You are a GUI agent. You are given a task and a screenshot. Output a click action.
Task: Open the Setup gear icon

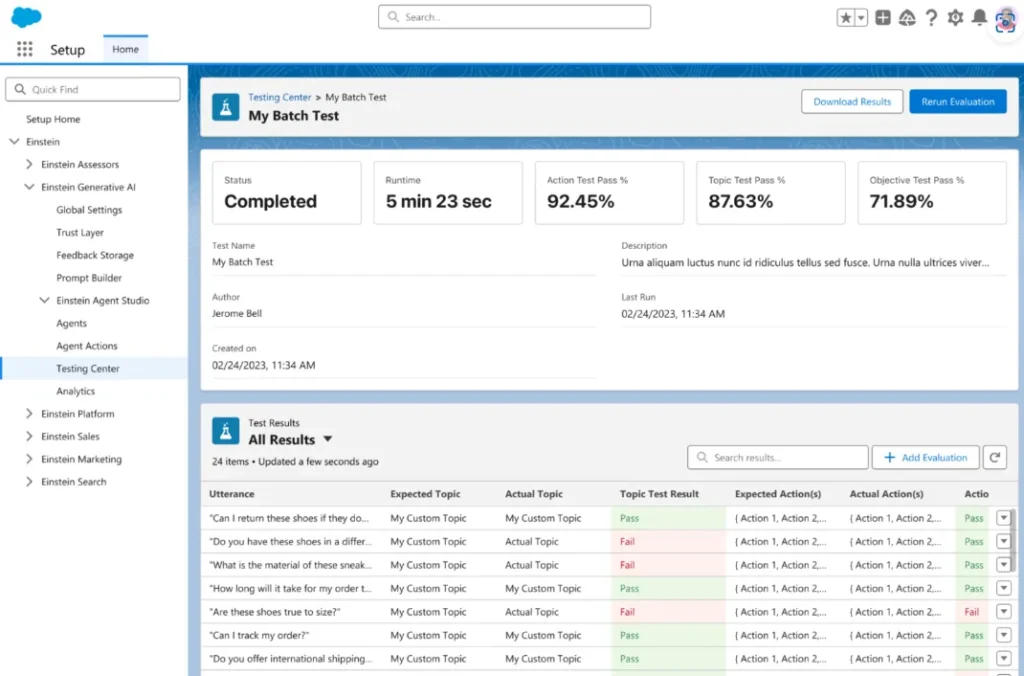tap(955, 18)
